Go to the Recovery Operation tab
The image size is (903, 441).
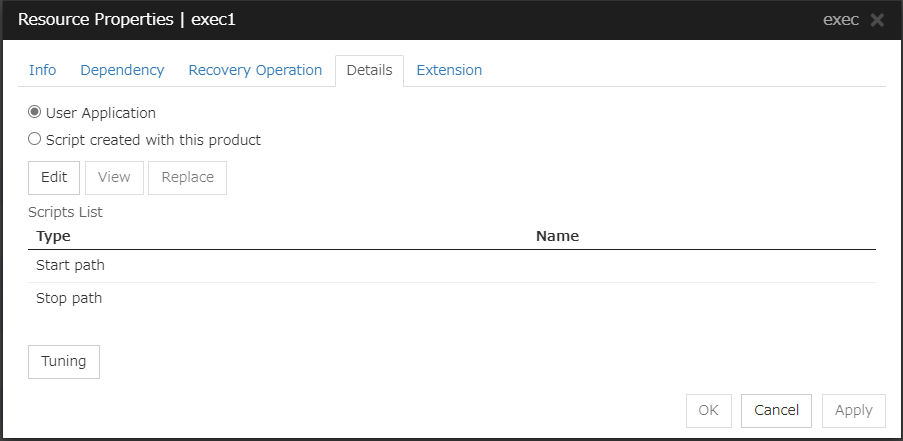pos(255,70)
